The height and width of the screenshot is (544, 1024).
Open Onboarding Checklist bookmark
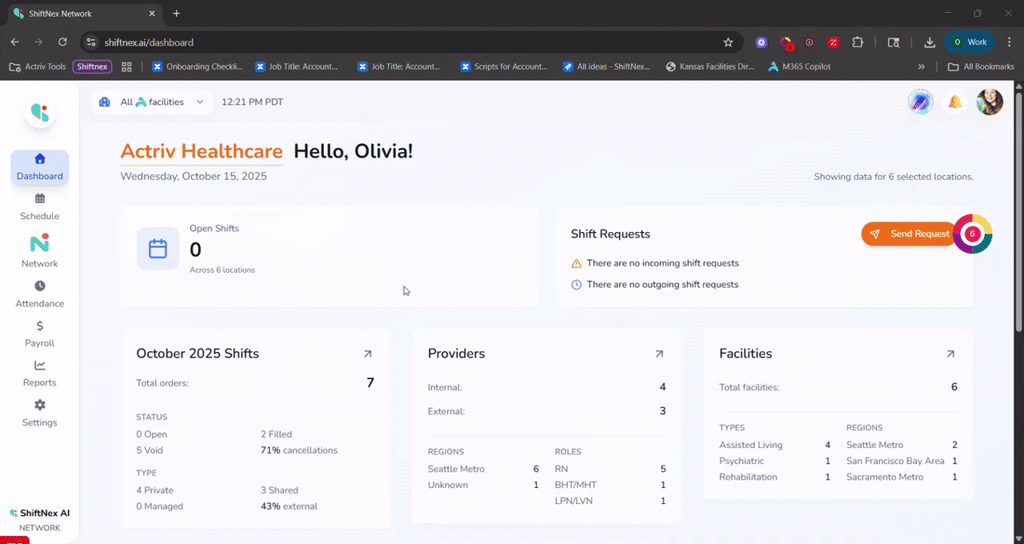pos(197,67)
